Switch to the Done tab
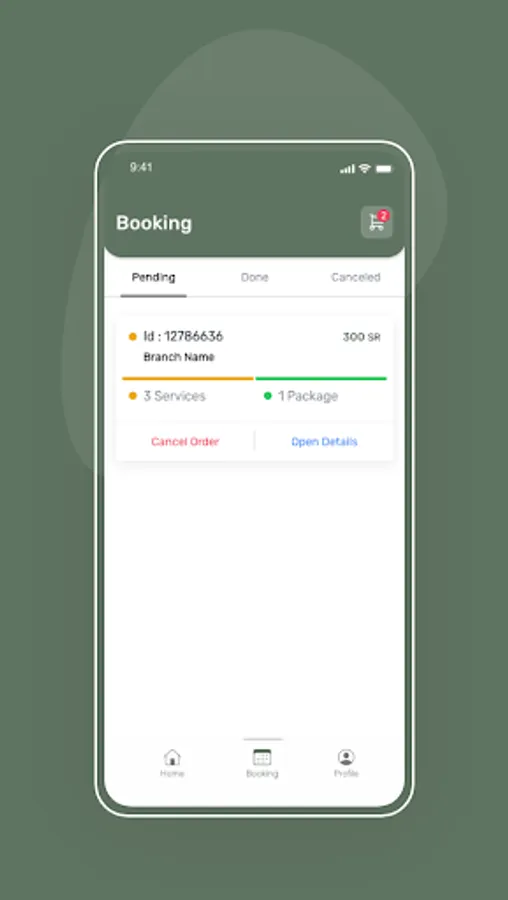The height and width of the screenshot is (900, 508). coord(255,278)
